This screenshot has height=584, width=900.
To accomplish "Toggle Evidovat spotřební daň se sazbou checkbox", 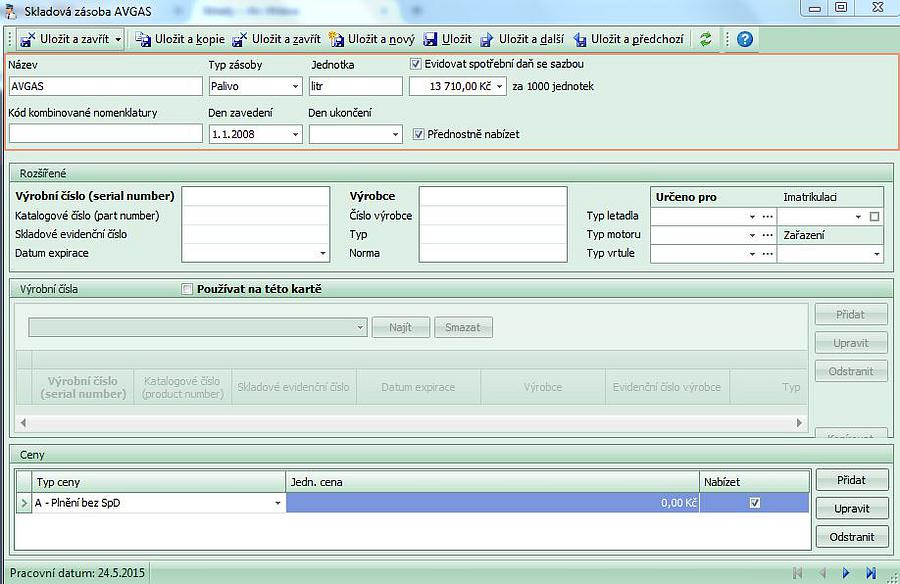I will (x=416, y=64).
